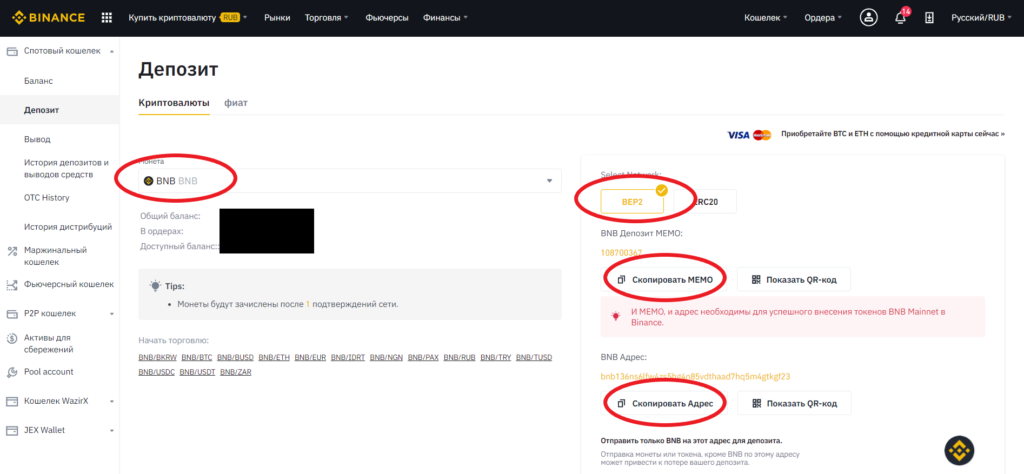Open the Кошелек dropdown
Screen dimensions: 1024x474
[766, 18]
